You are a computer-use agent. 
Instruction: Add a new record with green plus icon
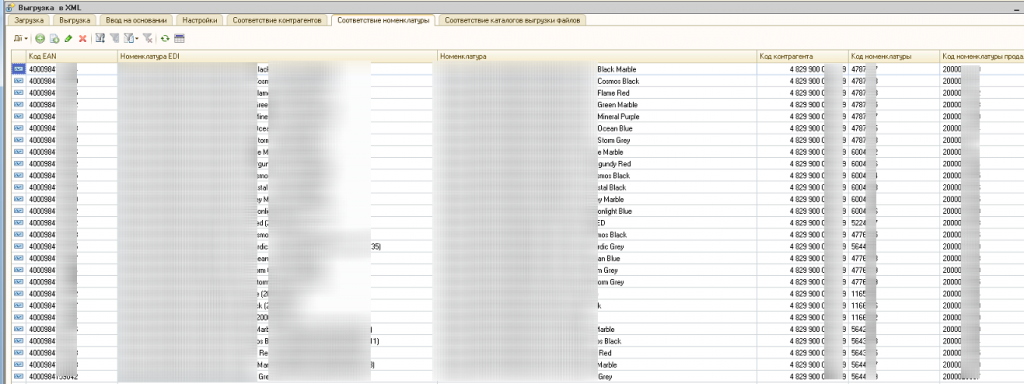click(40, 39)
